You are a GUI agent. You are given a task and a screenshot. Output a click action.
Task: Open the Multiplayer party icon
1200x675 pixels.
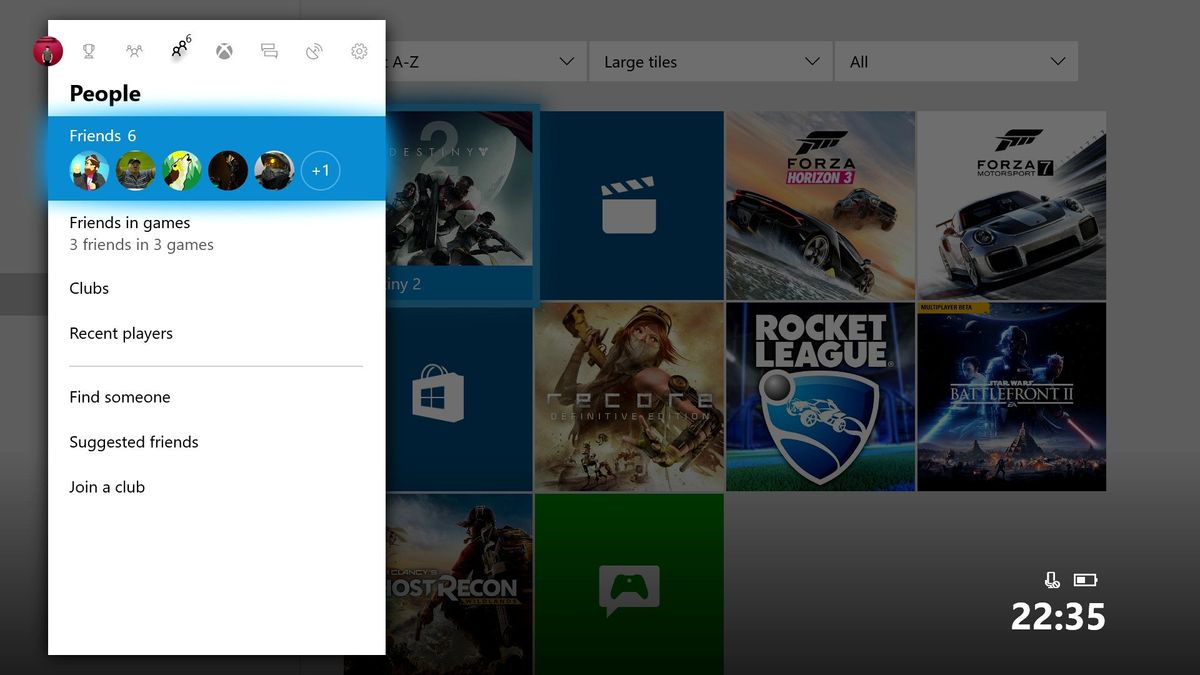tap(133, 51)
